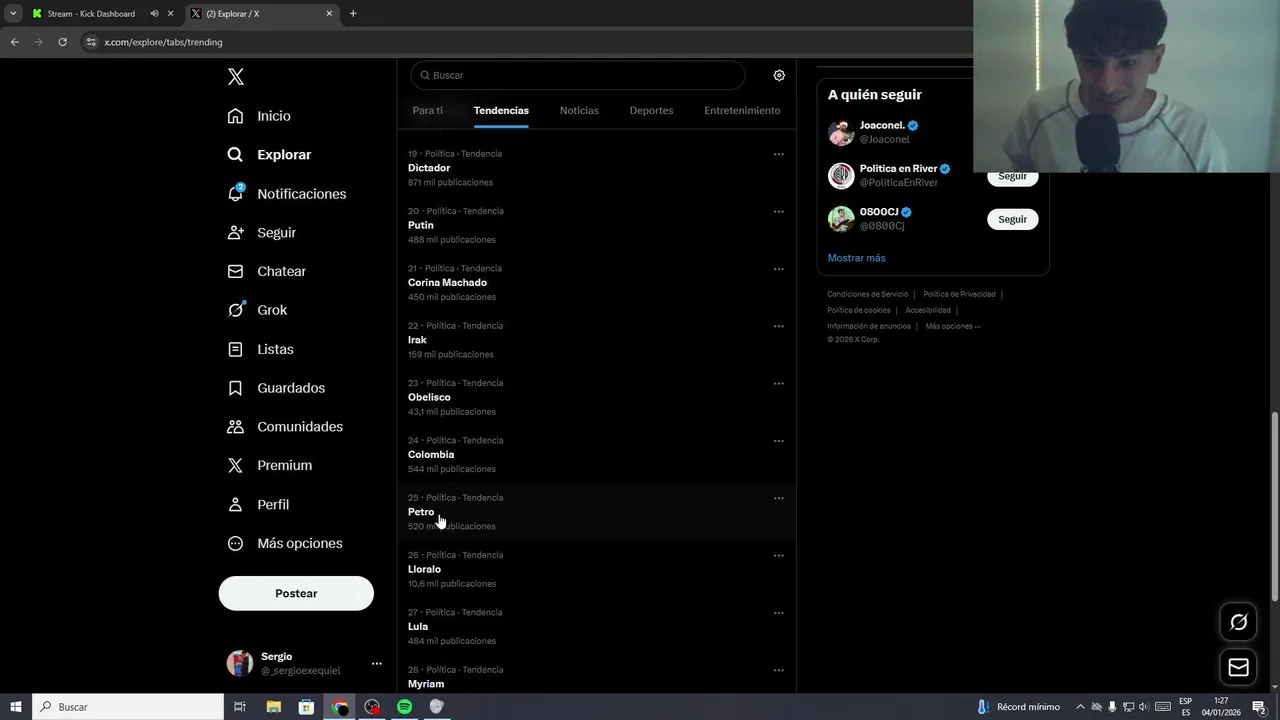1280x720 pixels.
Task: Open Política de Privacidad link
Action: (x=959, y=294)
